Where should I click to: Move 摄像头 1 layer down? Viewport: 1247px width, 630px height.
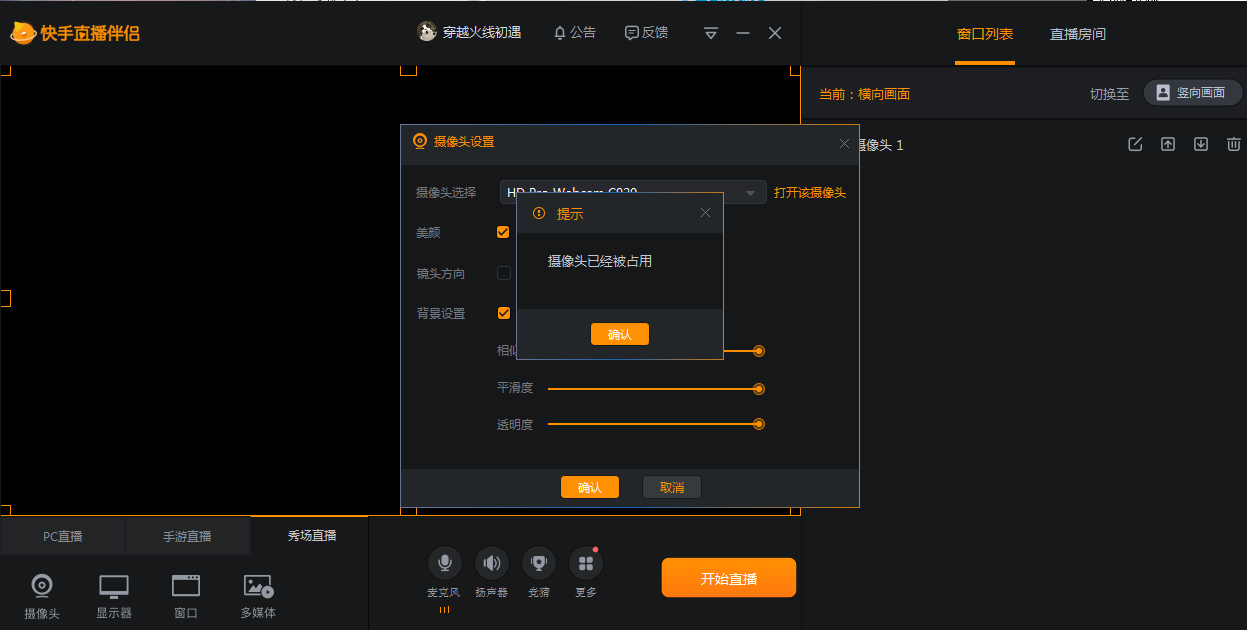tap(1201, 144)
